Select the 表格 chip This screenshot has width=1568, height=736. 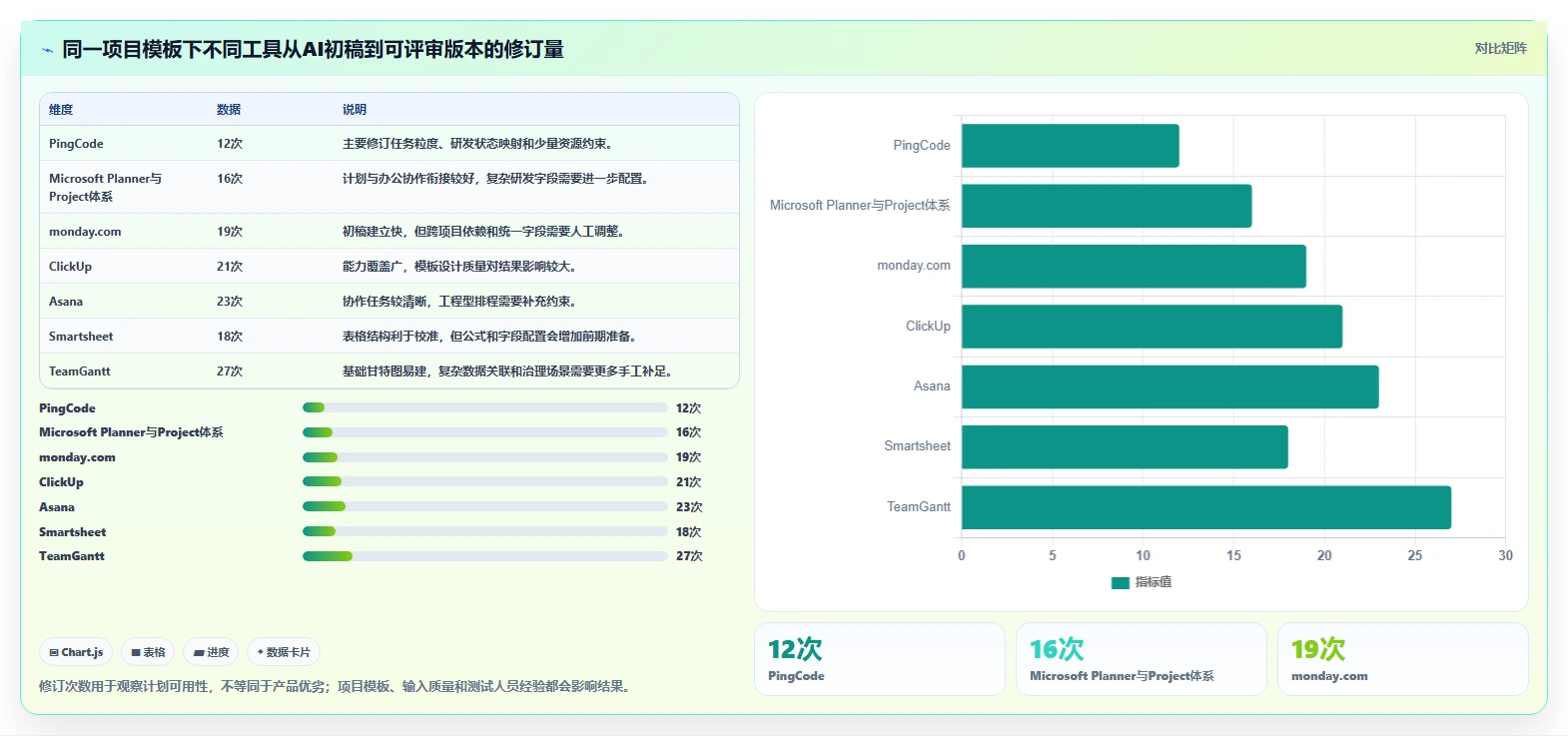click(x=148, y=652)
